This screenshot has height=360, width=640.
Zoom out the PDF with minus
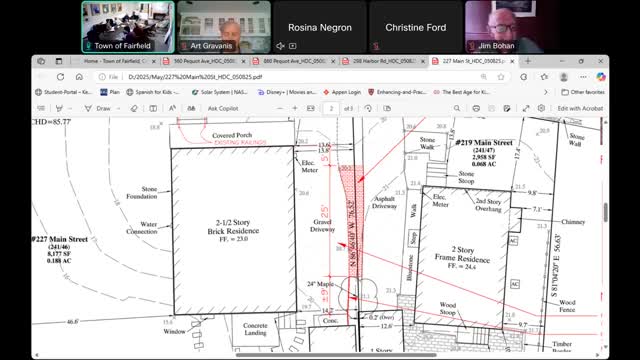click(x=280, y=109)
